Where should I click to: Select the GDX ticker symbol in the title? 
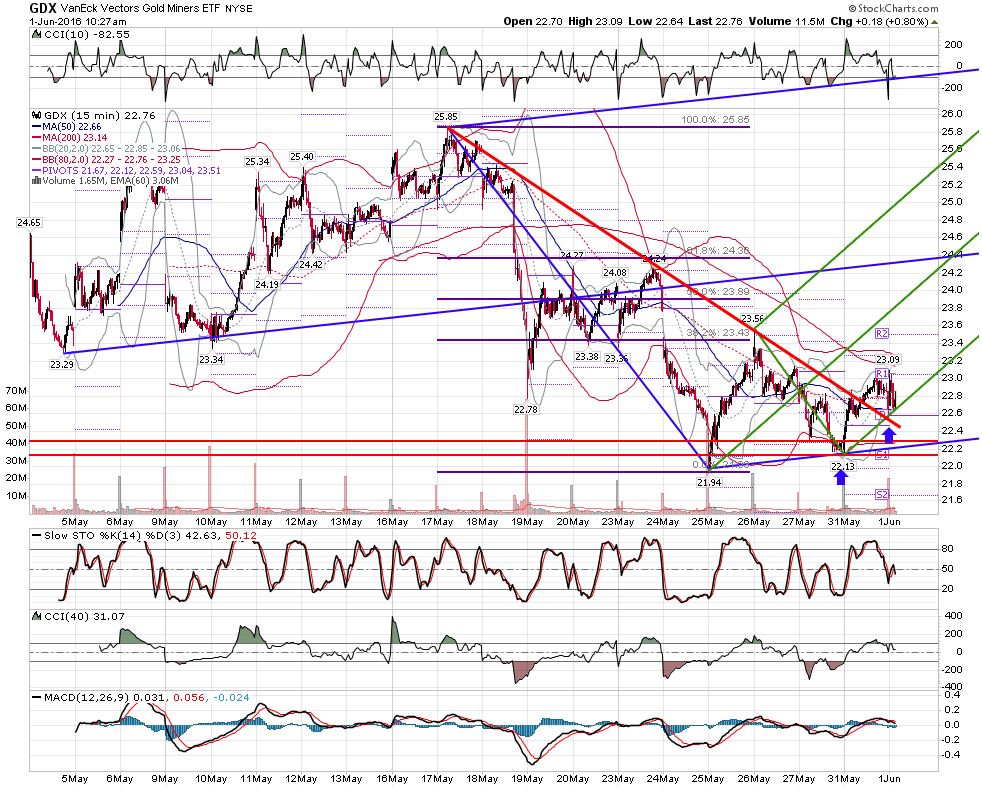tap(43, 8)
